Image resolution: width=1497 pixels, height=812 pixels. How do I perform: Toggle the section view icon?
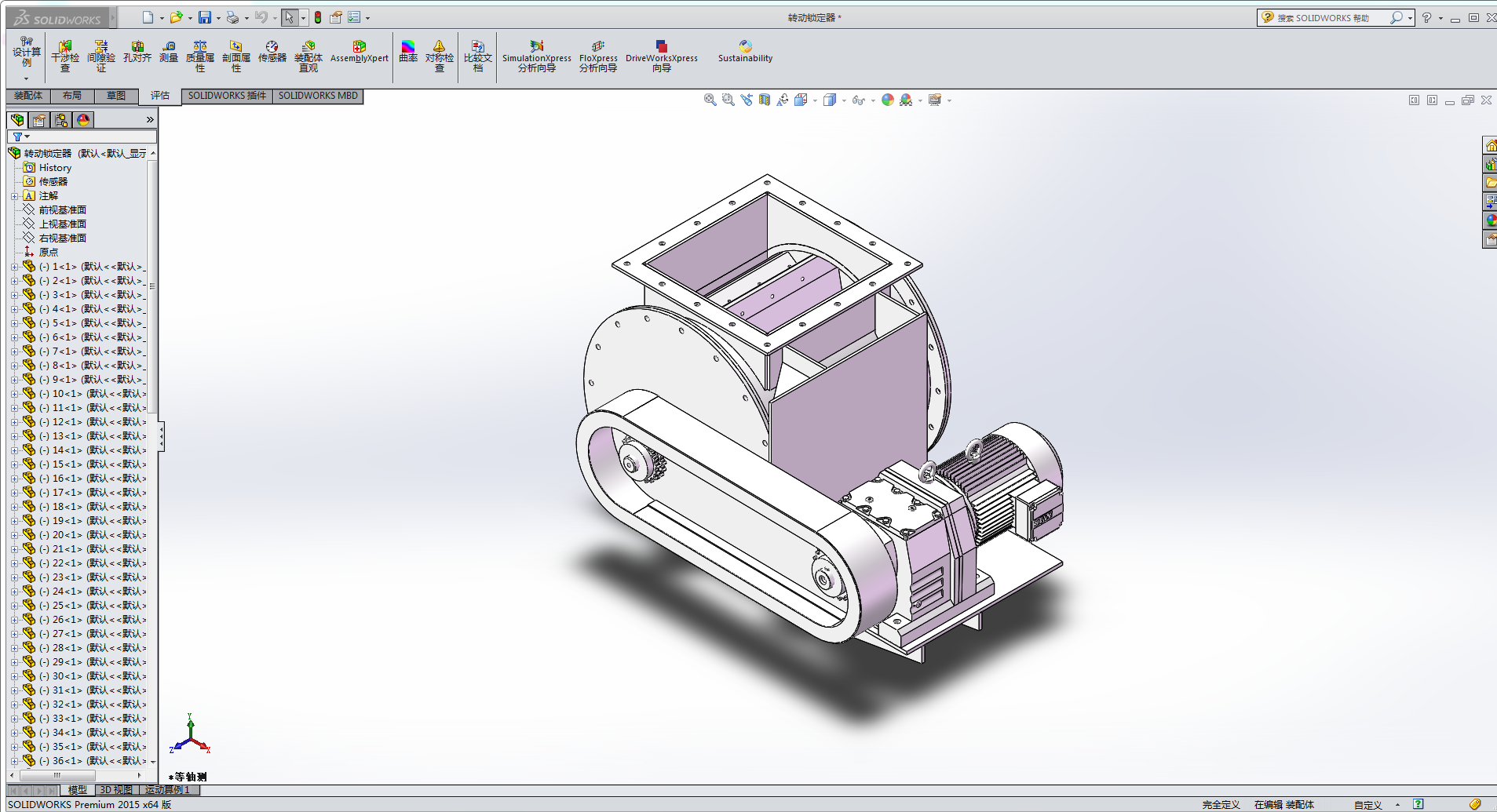(x=765, y=100)
